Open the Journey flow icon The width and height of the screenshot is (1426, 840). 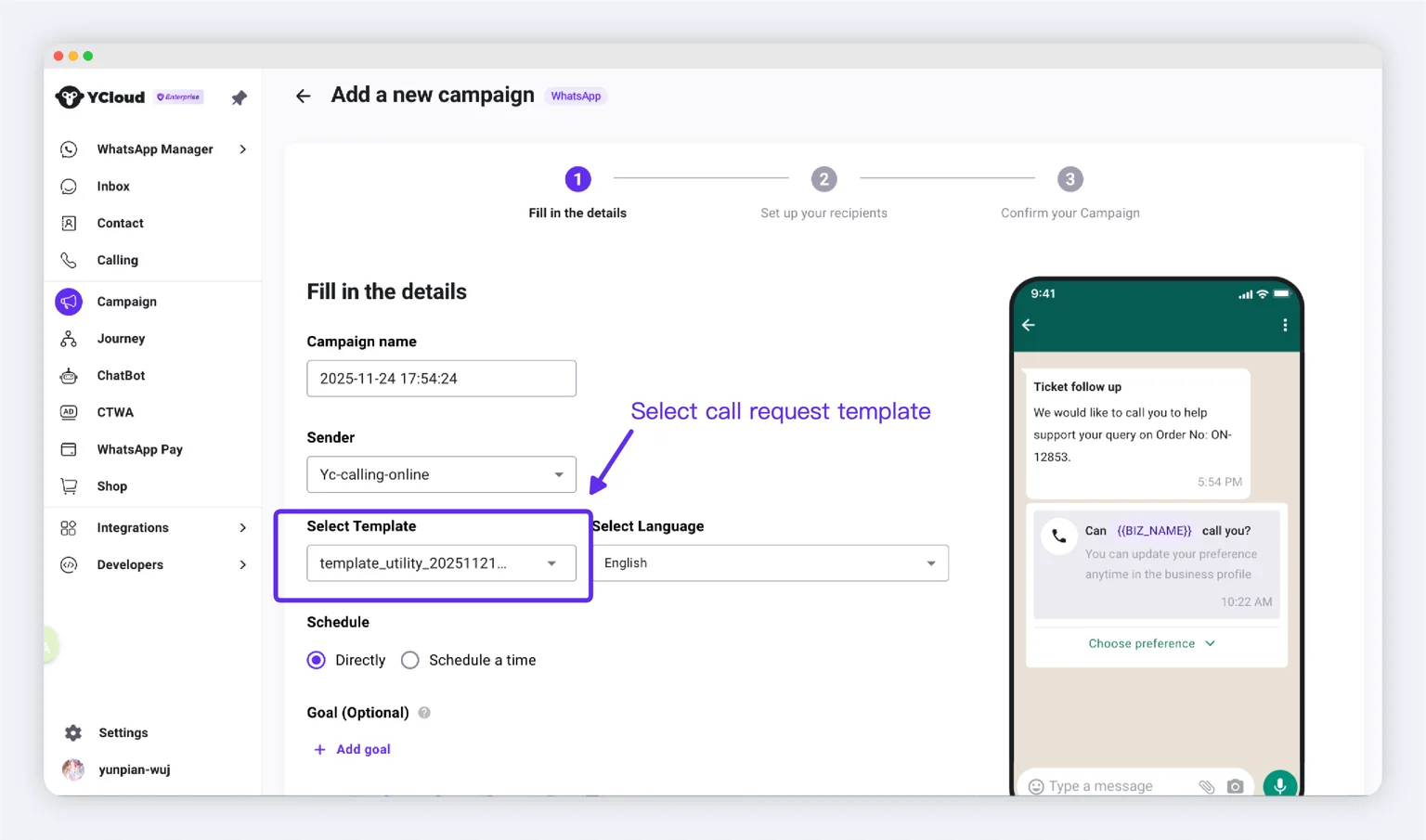coord(69,339)
